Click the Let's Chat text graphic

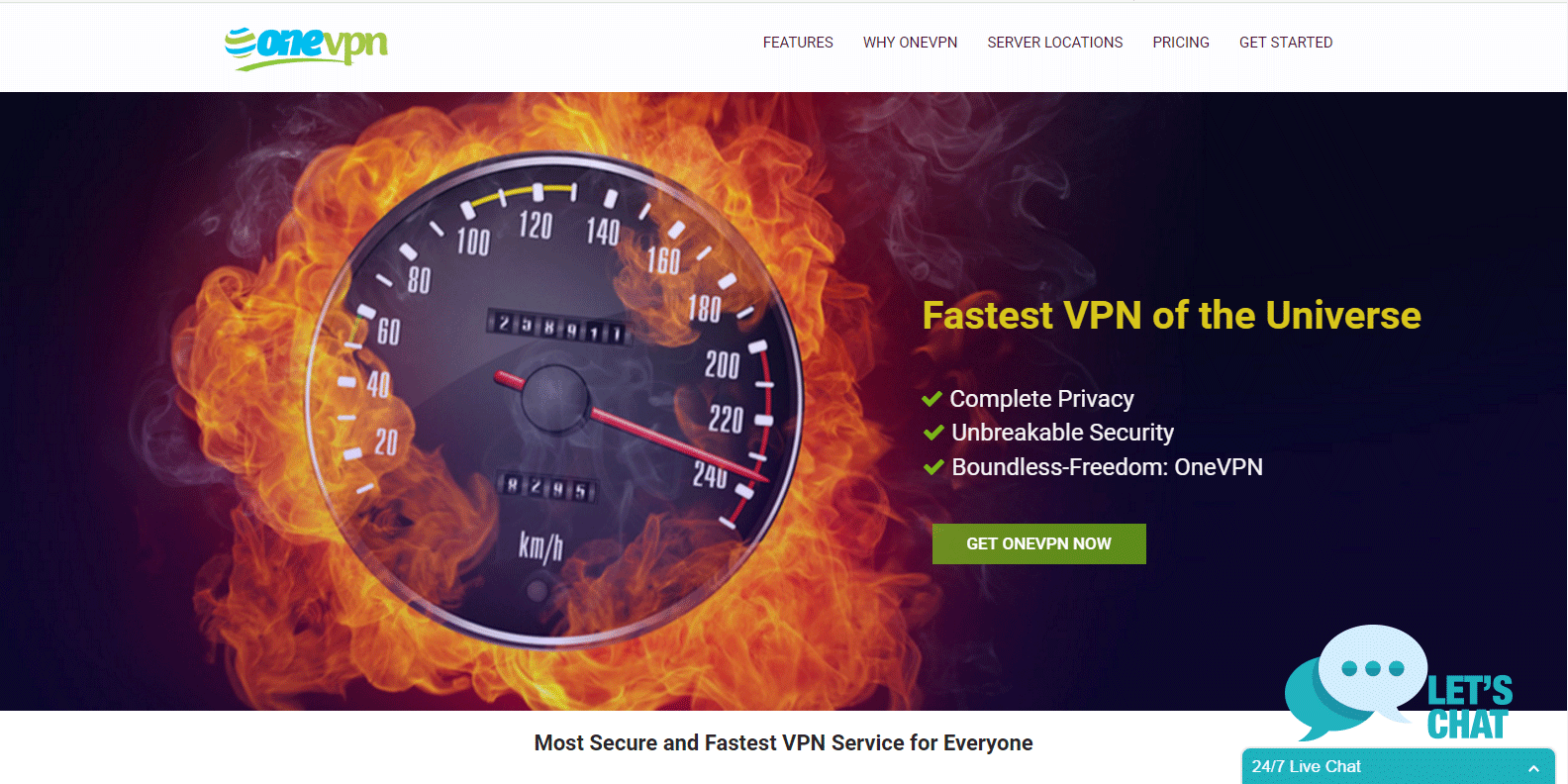[1469, 707]
